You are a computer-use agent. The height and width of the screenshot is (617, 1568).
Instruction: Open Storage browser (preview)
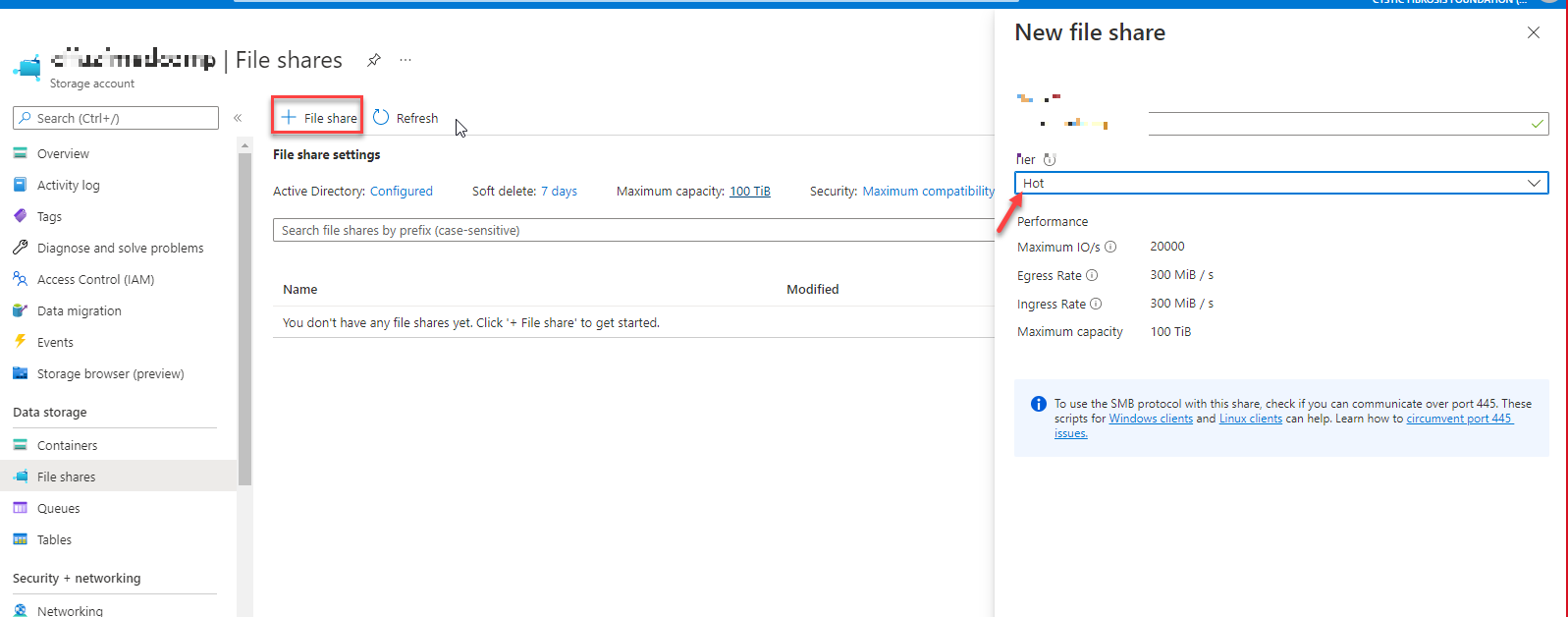coord(111,373)
